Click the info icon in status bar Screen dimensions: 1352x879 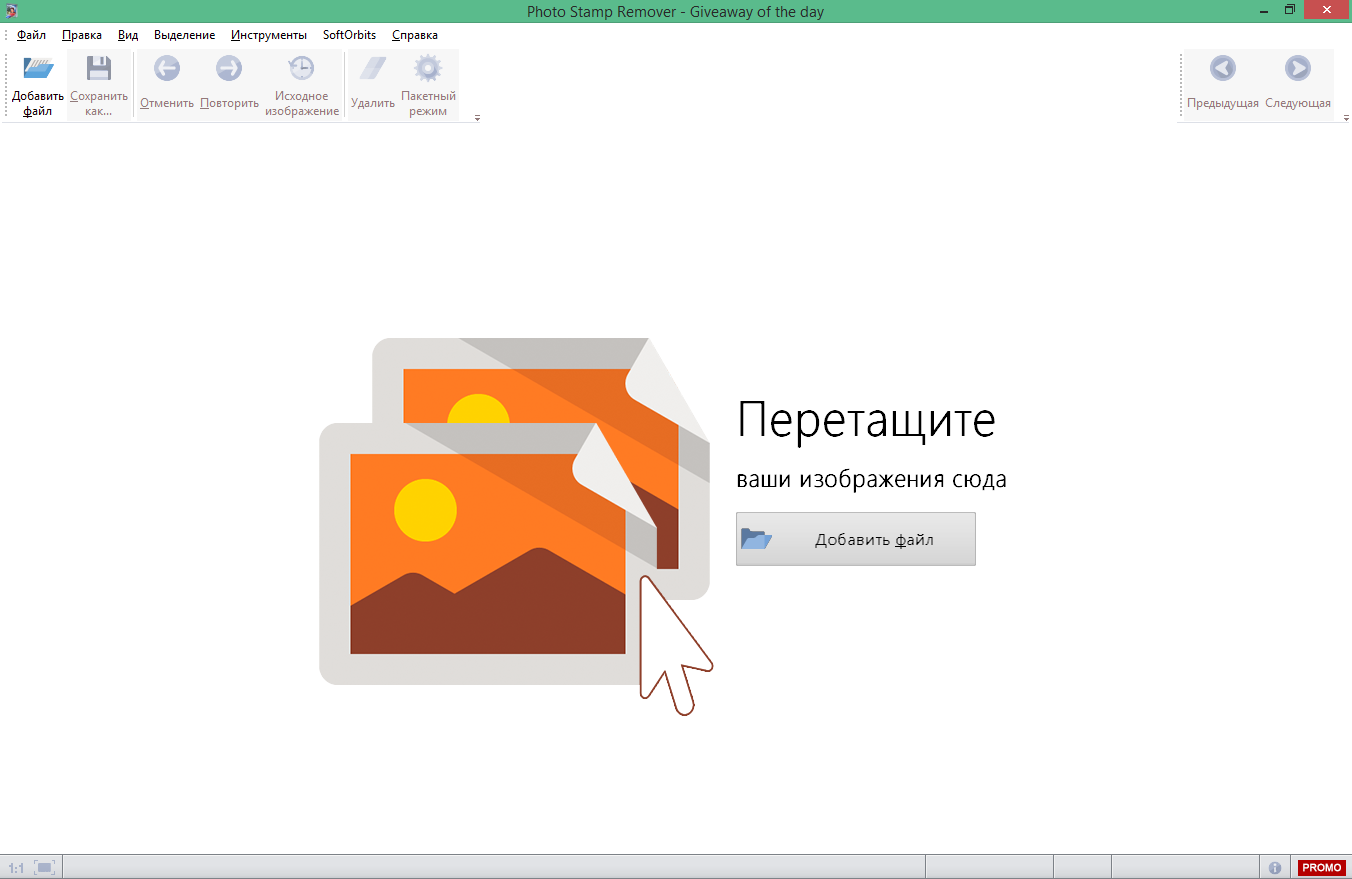(x=1275, y=868)
